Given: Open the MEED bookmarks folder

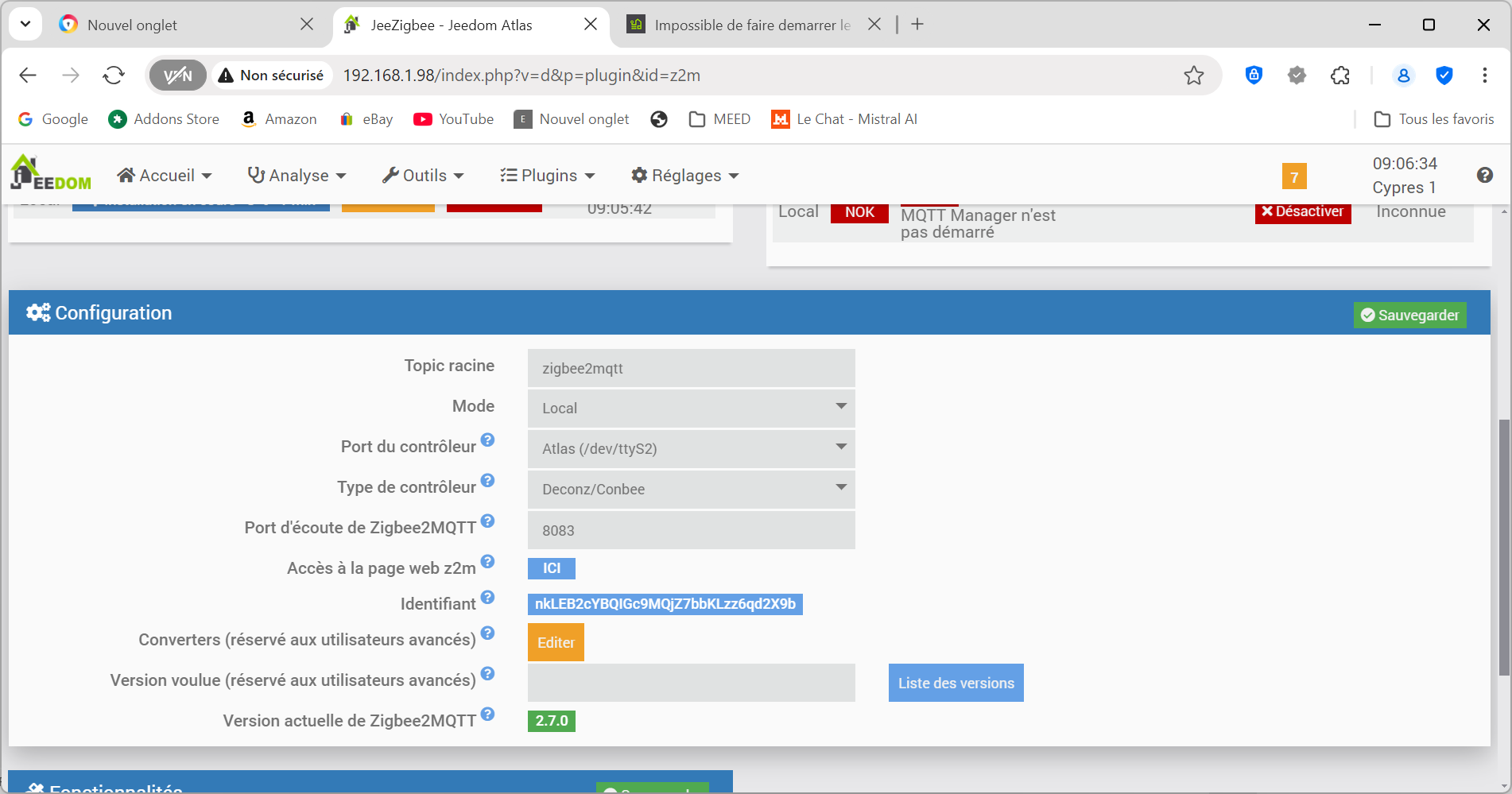Looking at the screenshot, I should 719,119.
